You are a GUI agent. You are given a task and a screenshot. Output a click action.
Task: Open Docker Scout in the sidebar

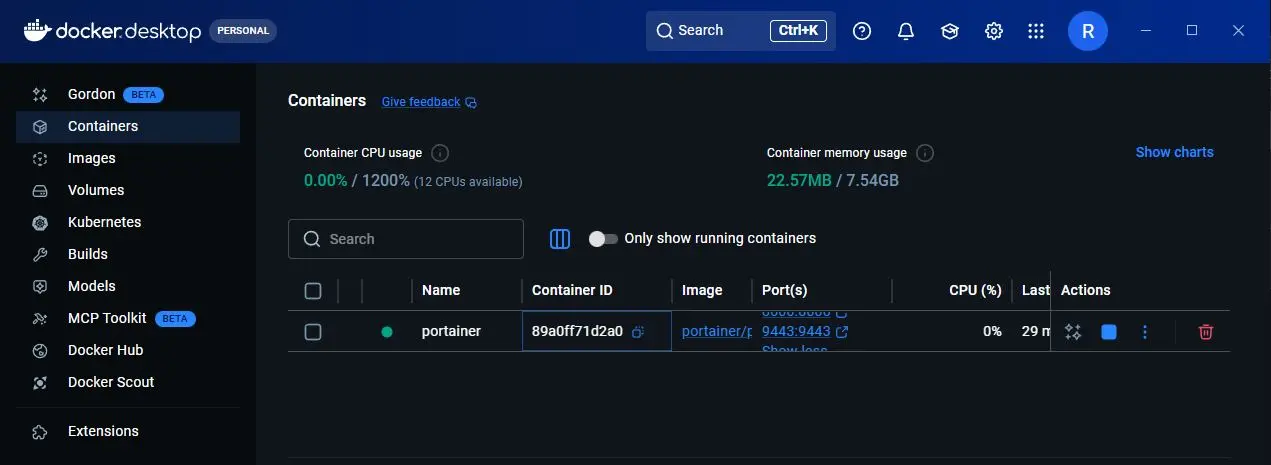point(128,383)
